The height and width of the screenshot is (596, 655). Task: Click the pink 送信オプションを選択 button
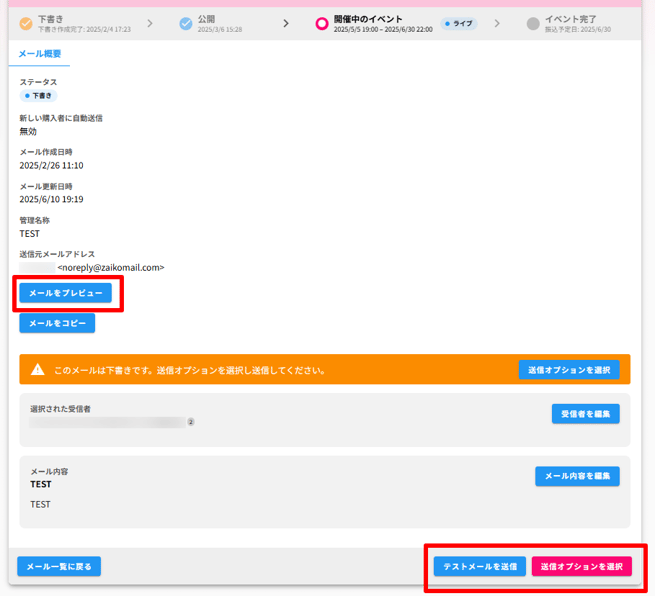pos(581,566)
